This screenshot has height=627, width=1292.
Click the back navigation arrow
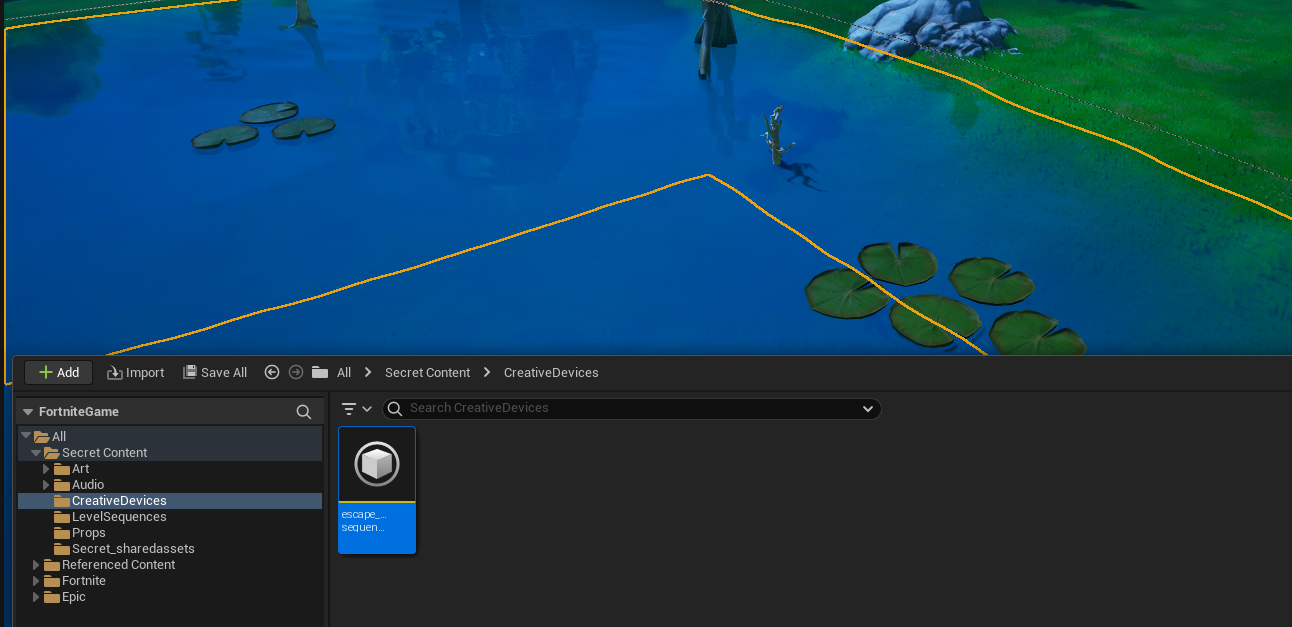(271, 372)
